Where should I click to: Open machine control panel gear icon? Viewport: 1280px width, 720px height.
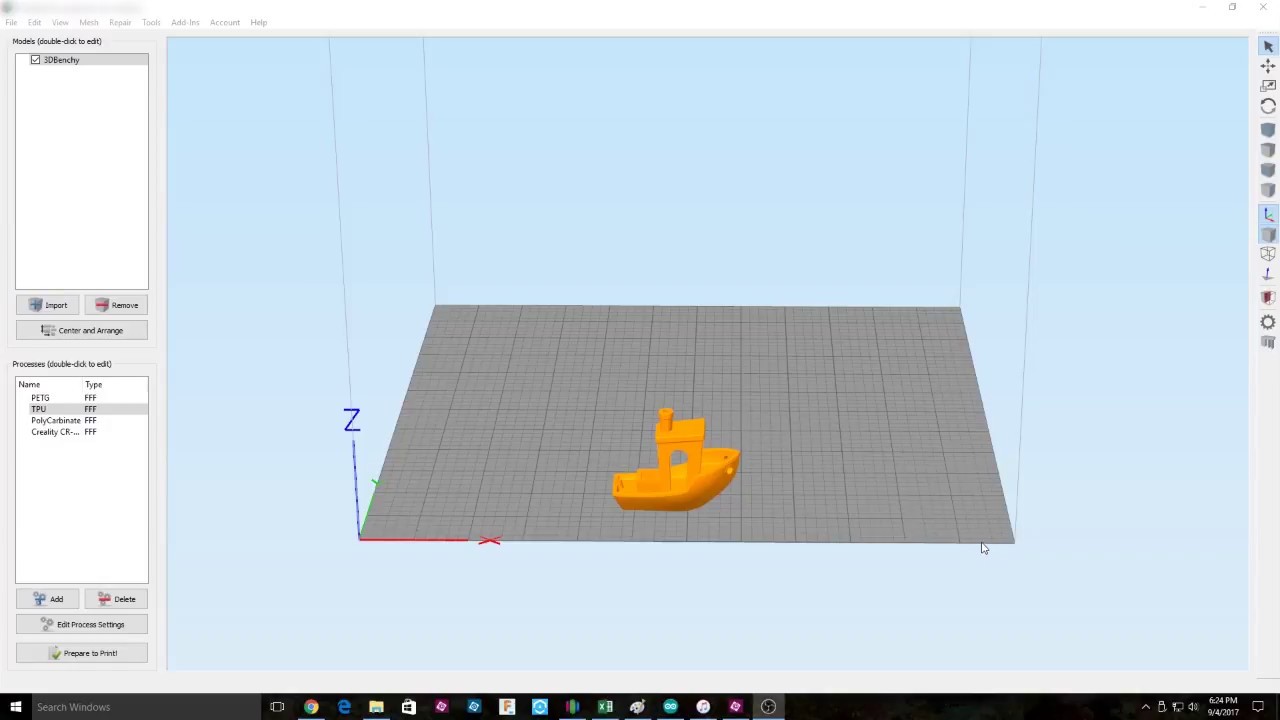click(1268, 322)
